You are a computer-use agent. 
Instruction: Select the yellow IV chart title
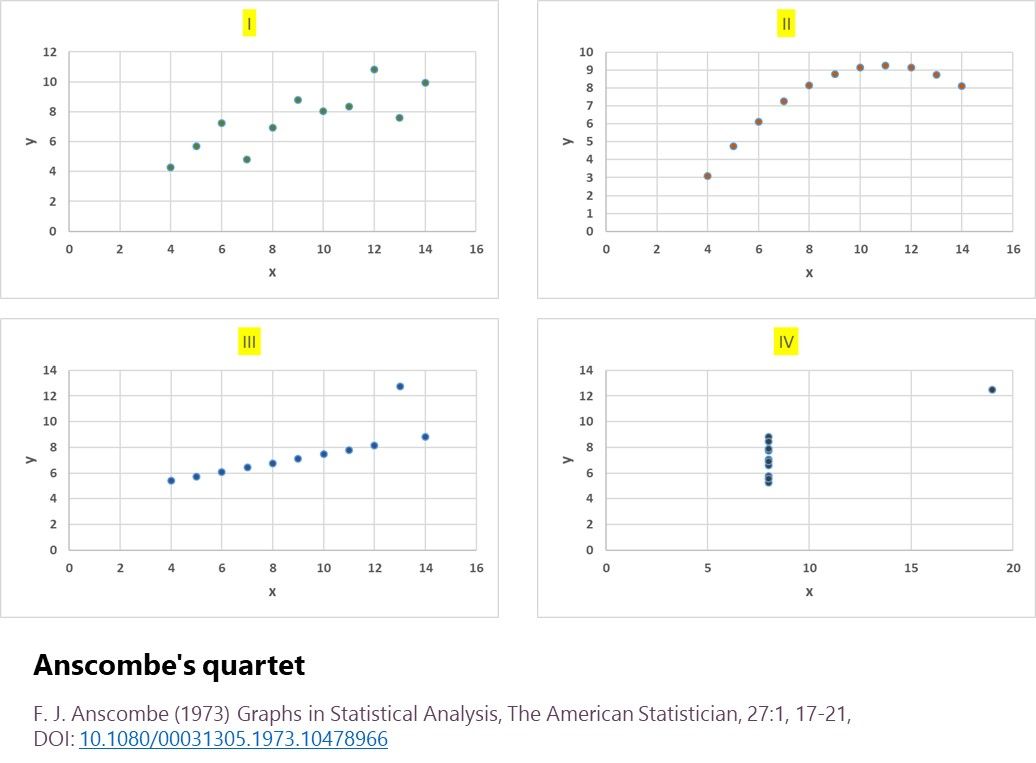point(786,343)
